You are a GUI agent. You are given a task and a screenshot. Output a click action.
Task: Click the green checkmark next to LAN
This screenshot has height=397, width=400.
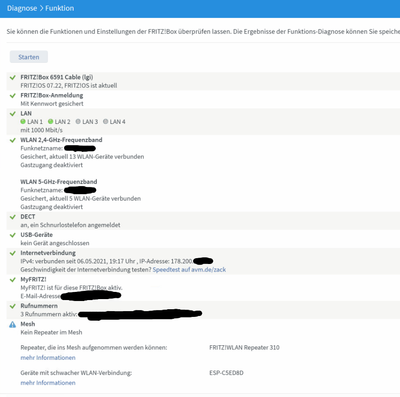[13, 114]
